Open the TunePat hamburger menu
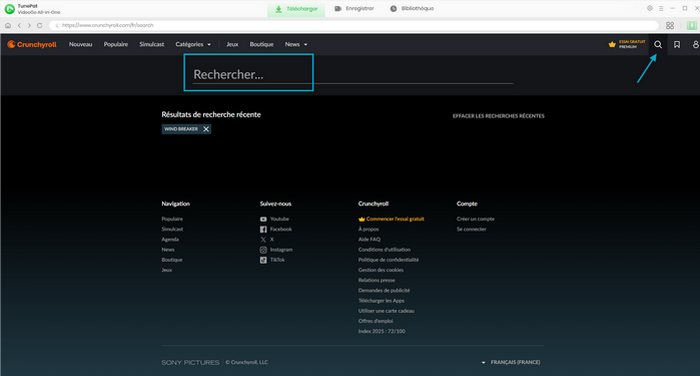The height and width of the screenshot is (376, 700). click(x=661, y=8)
